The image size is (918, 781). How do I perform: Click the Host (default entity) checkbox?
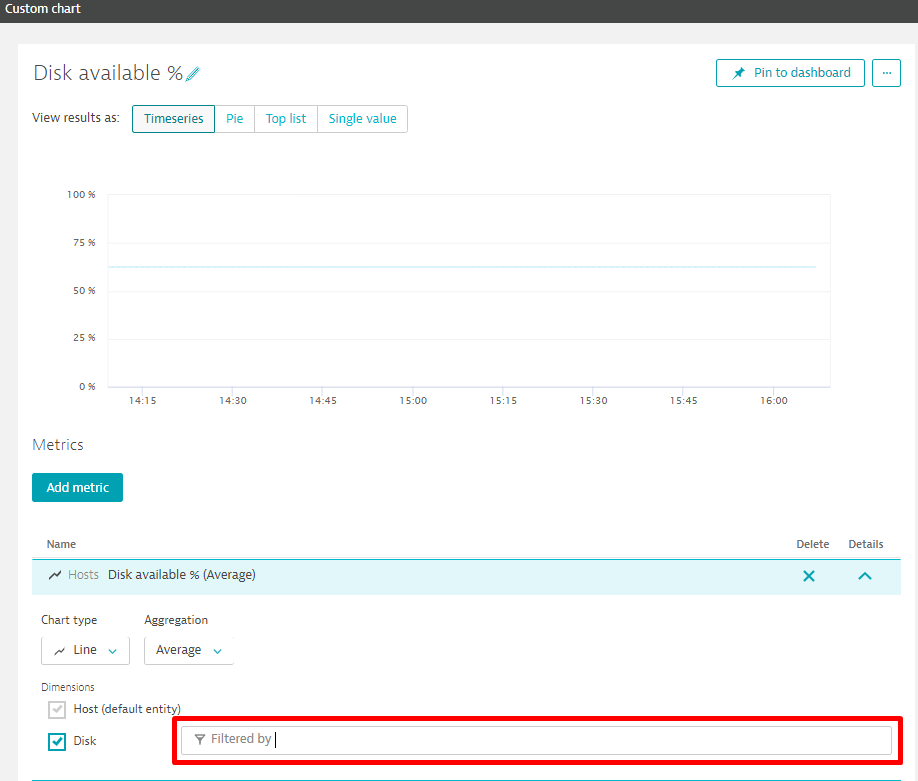(57, 710)
